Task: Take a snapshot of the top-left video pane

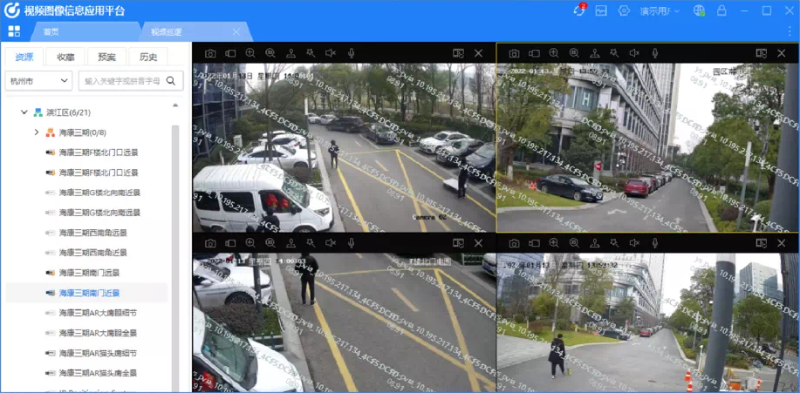Action: pos(210,53)
